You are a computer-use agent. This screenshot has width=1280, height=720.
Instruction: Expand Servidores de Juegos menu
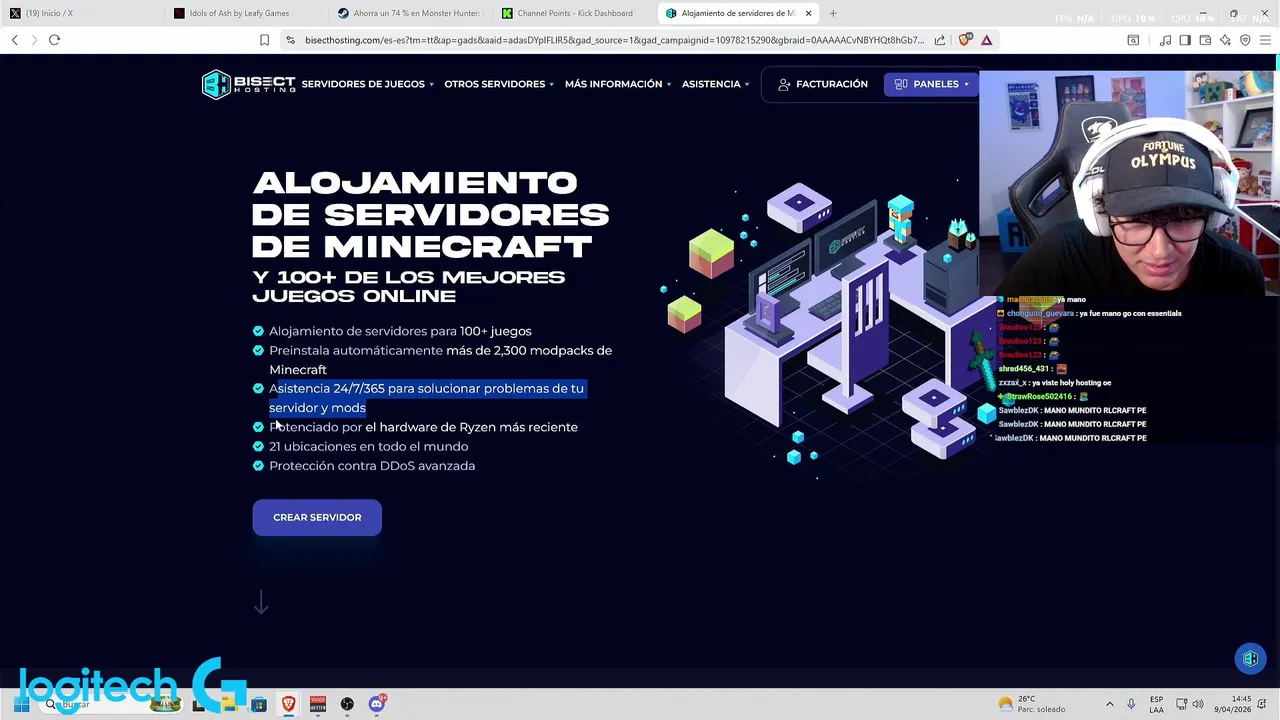[x=367, y=84]
